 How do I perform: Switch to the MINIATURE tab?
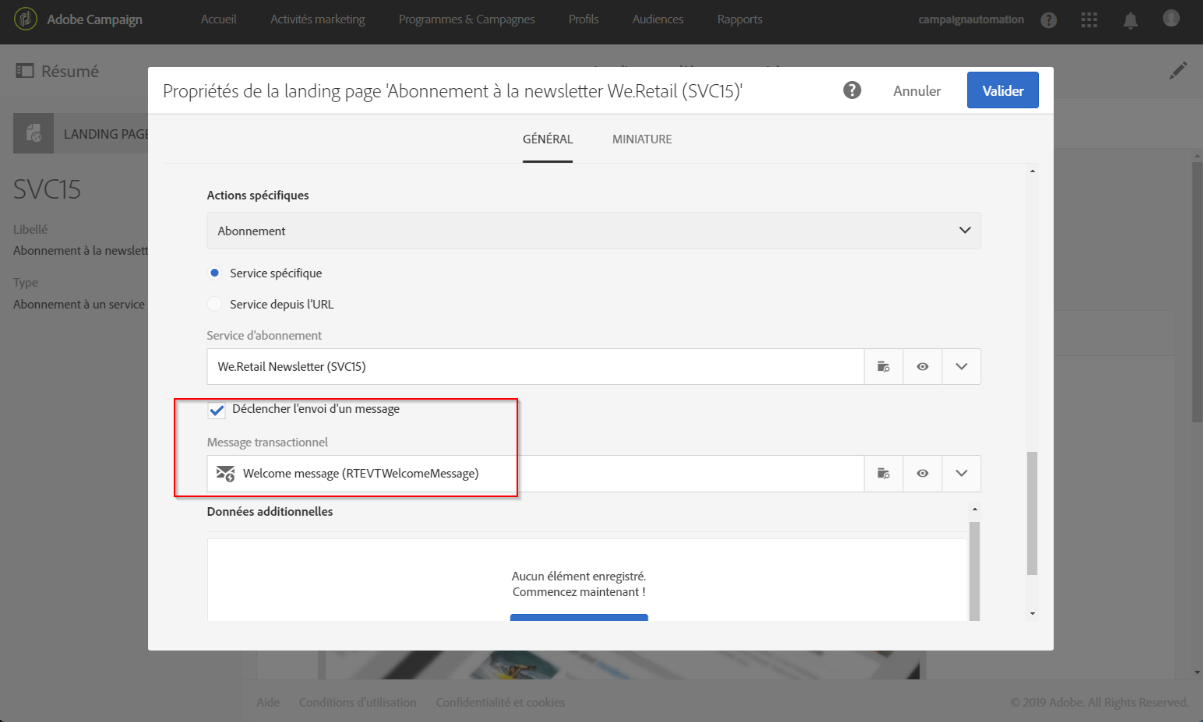(x=642, y=139)
